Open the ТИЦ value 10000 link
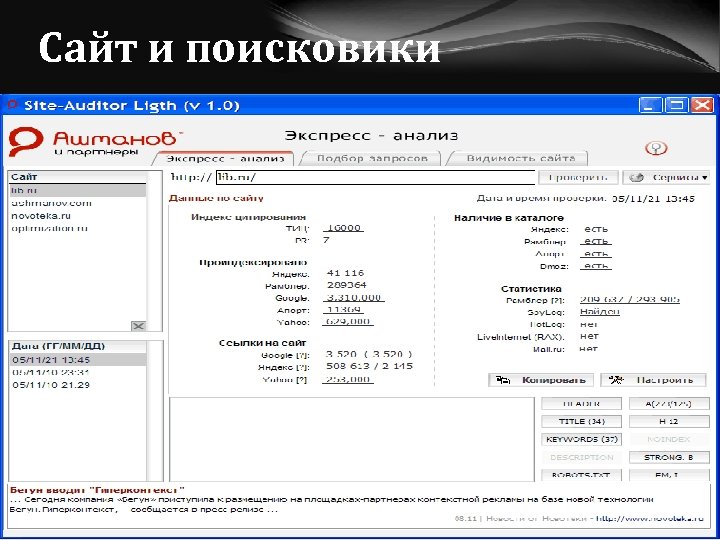 [343, 228]
